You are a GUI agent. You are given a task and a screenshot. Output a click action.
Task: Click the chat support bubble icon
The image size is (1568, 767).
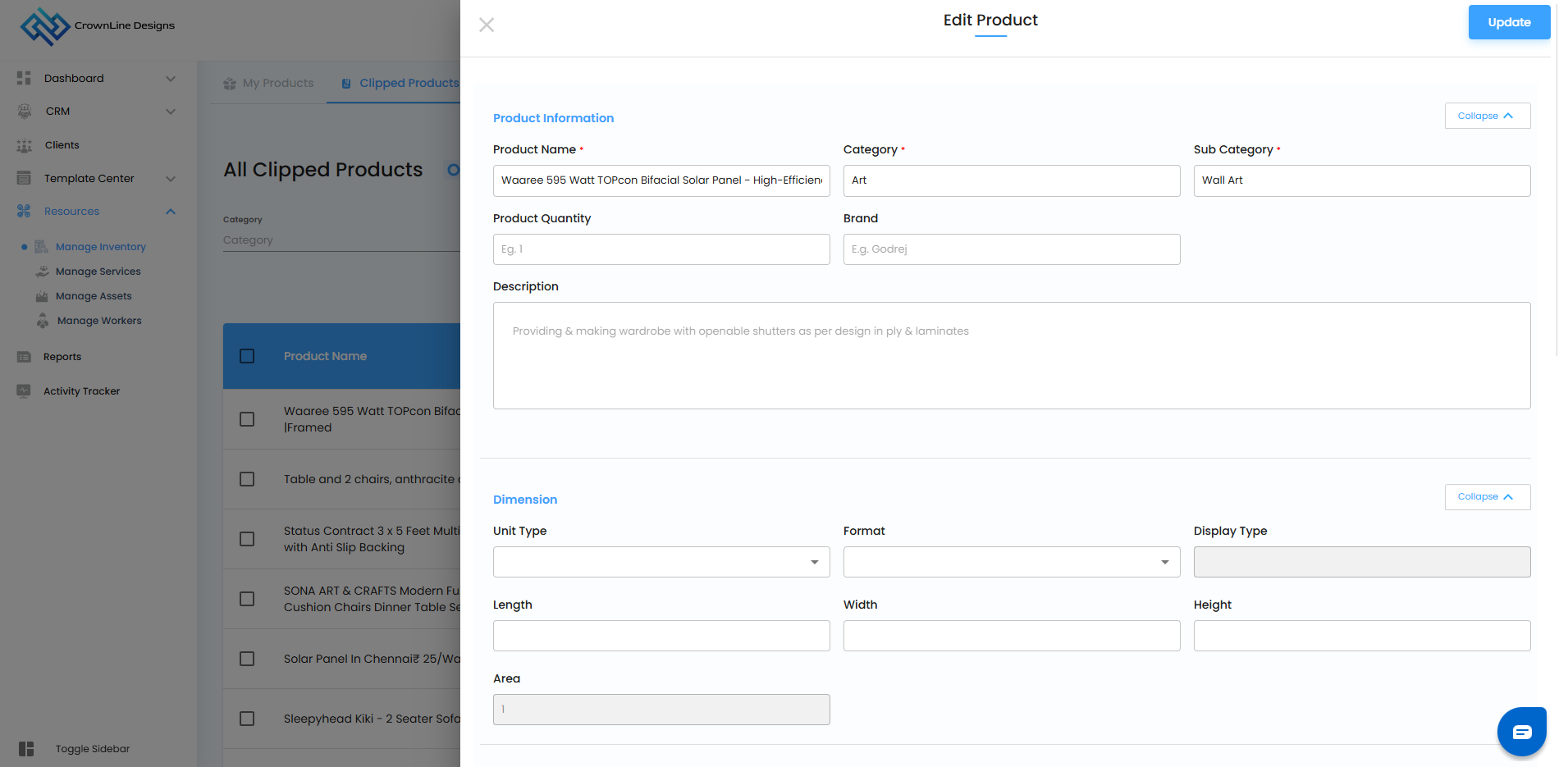pos(1521,732)
